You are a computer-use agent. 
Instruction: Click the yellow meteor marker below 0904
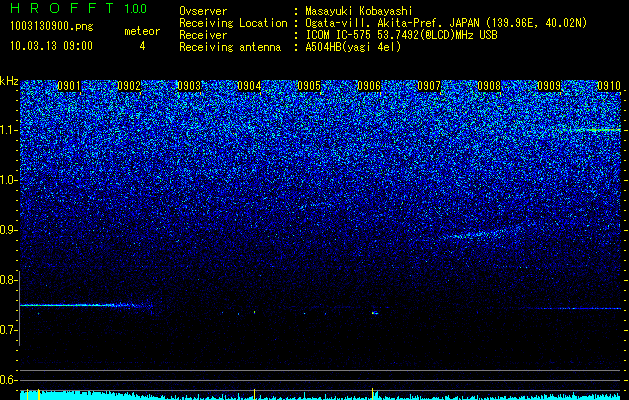pyautogui.click(x=254, y=394)
